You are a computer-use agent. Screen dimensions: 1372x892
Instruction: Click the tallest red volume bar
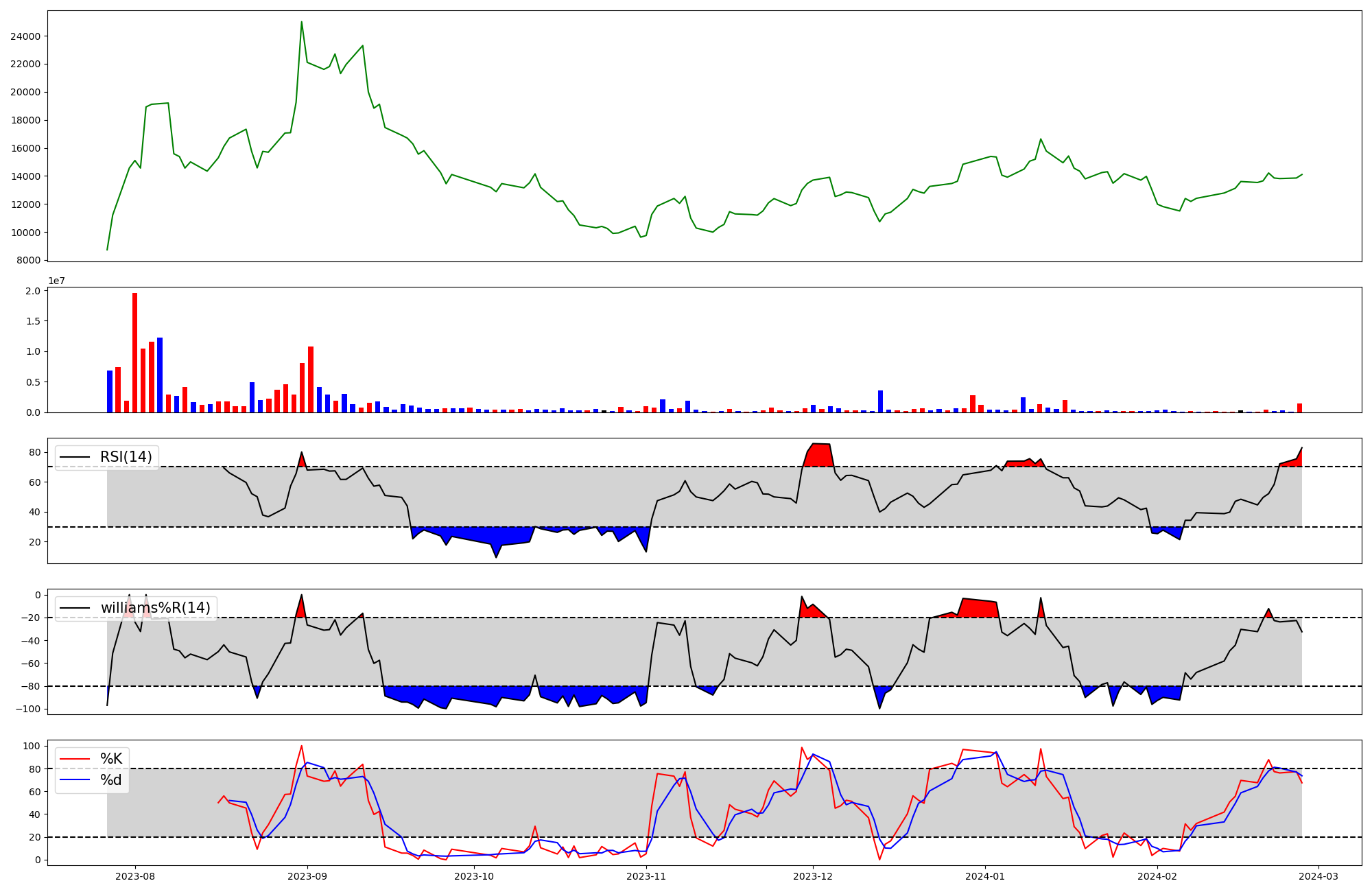click(135, 353)
